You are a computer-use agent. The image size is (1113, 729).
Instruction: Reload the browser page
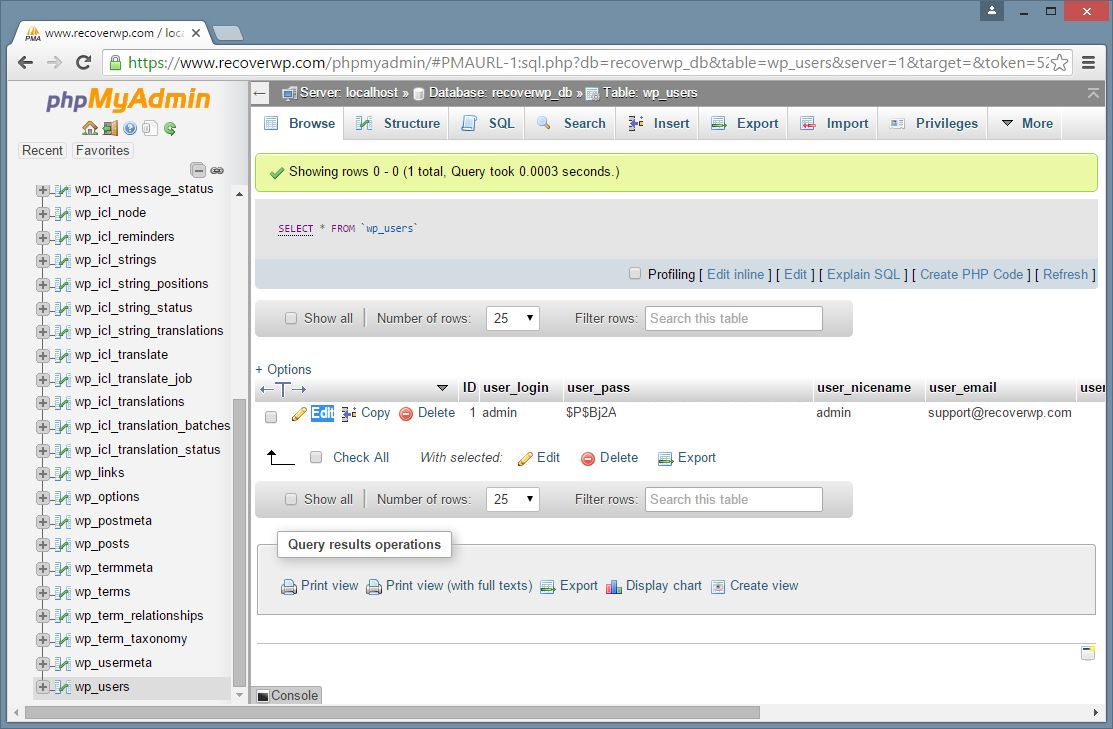[83, 62]
